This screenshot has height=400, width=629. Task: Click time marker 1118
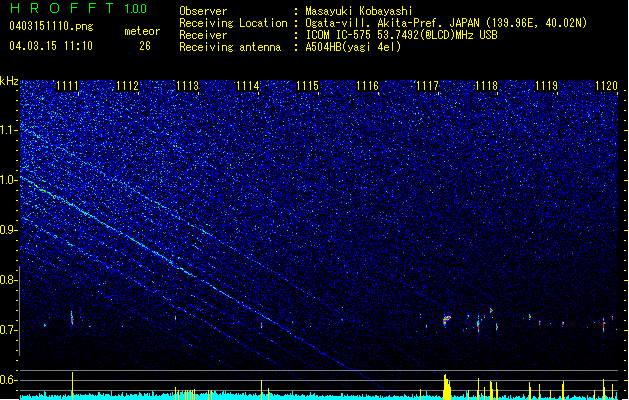[x=487, y=86]
